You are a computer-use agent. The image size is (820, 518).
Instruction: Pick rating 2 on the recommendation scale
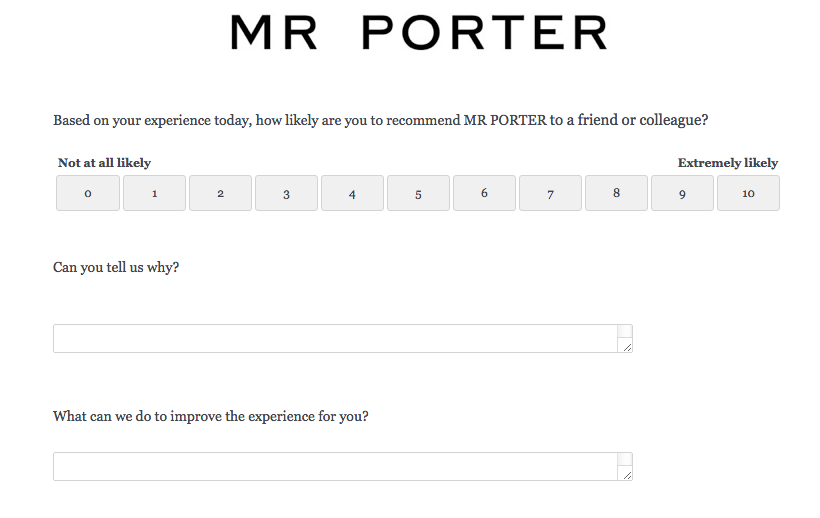click(x=220, y=193)
